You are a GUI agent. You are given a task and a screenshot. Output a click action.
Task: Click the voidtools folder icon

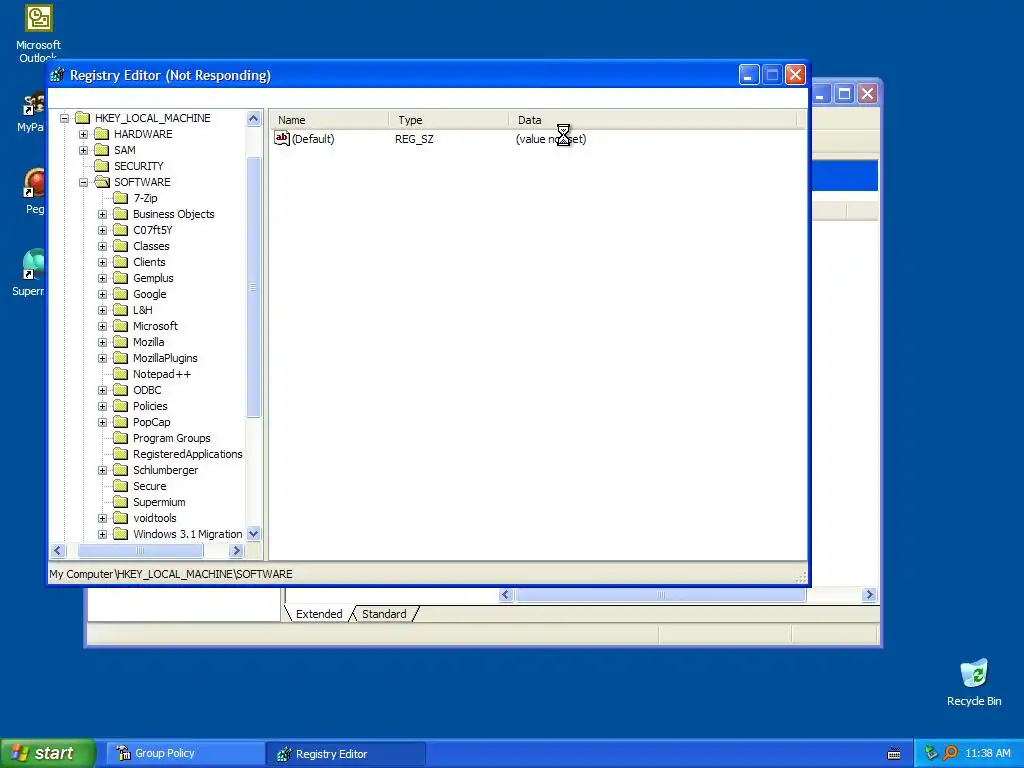[x=120, y=518]
